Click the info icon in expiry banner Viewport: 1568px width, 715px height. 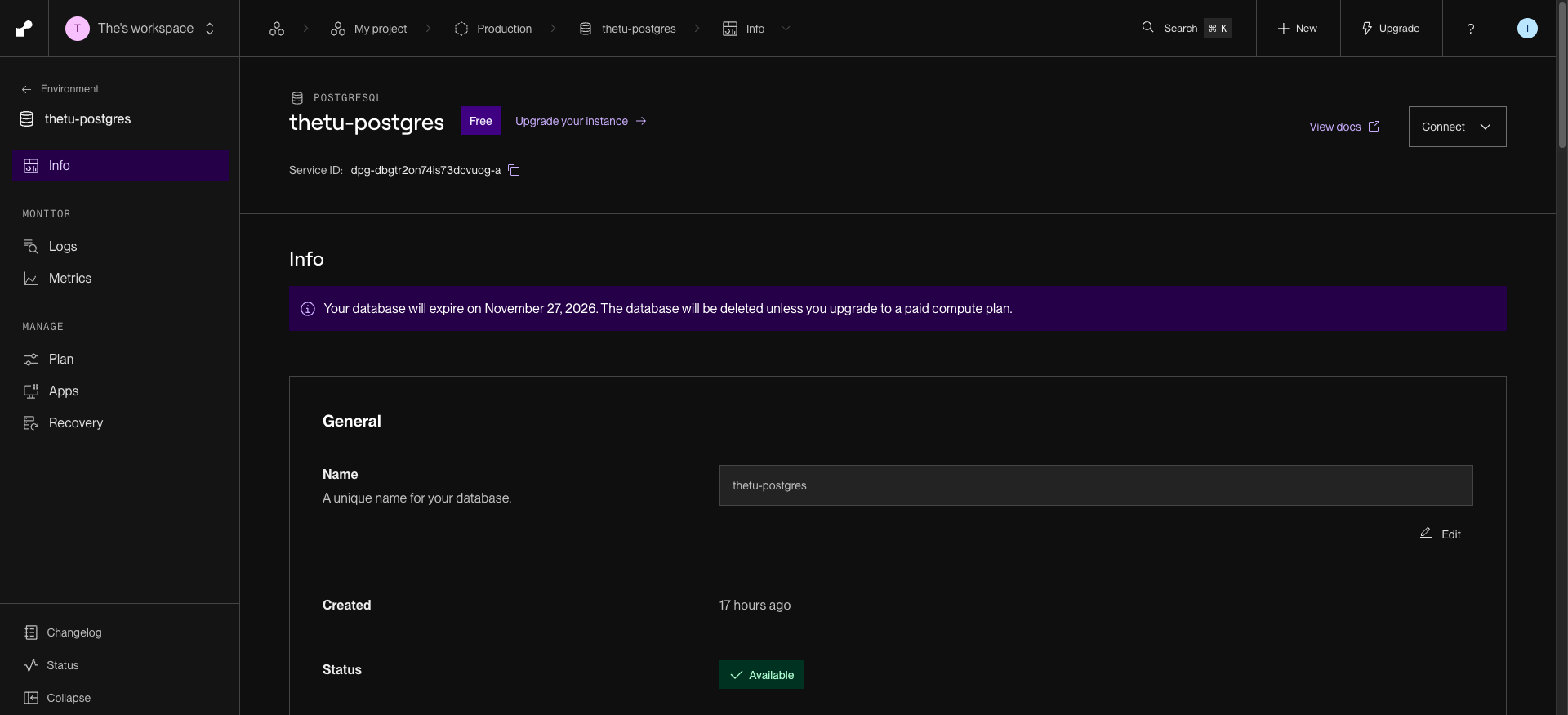point(308,309)
